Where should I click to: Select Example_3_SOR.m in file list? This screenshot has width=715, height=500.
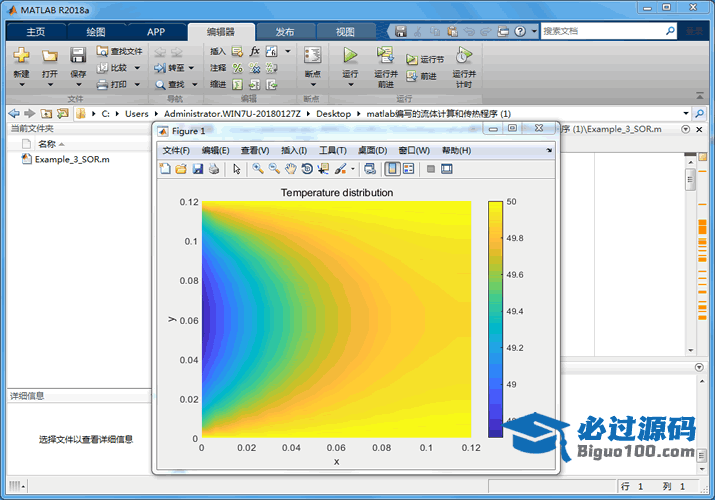[x=72, y=159]
